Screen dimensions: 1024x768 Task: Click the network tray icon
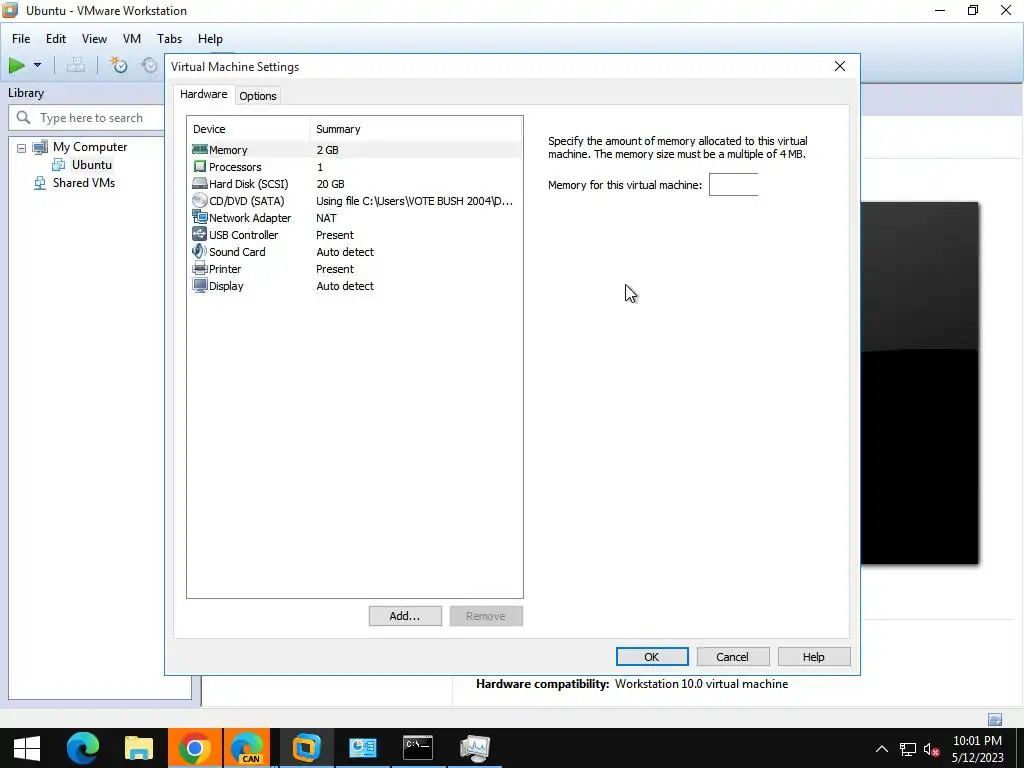(907, 748)
